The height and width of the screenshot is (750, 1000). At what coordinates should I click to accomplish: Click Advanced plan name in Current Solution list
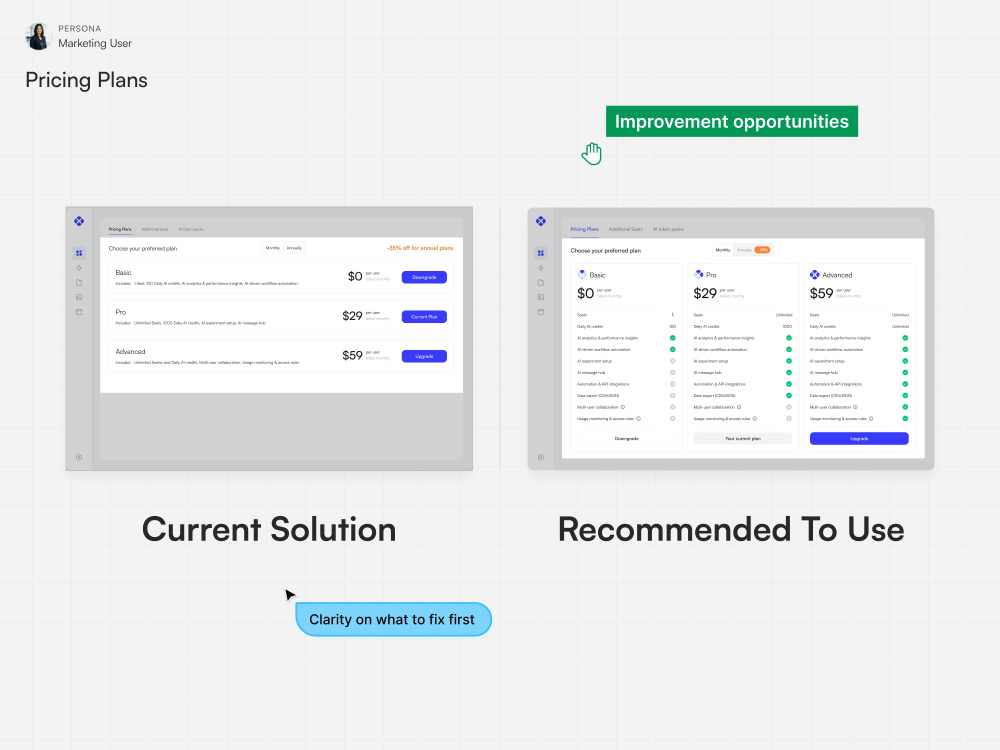(130, 351)
